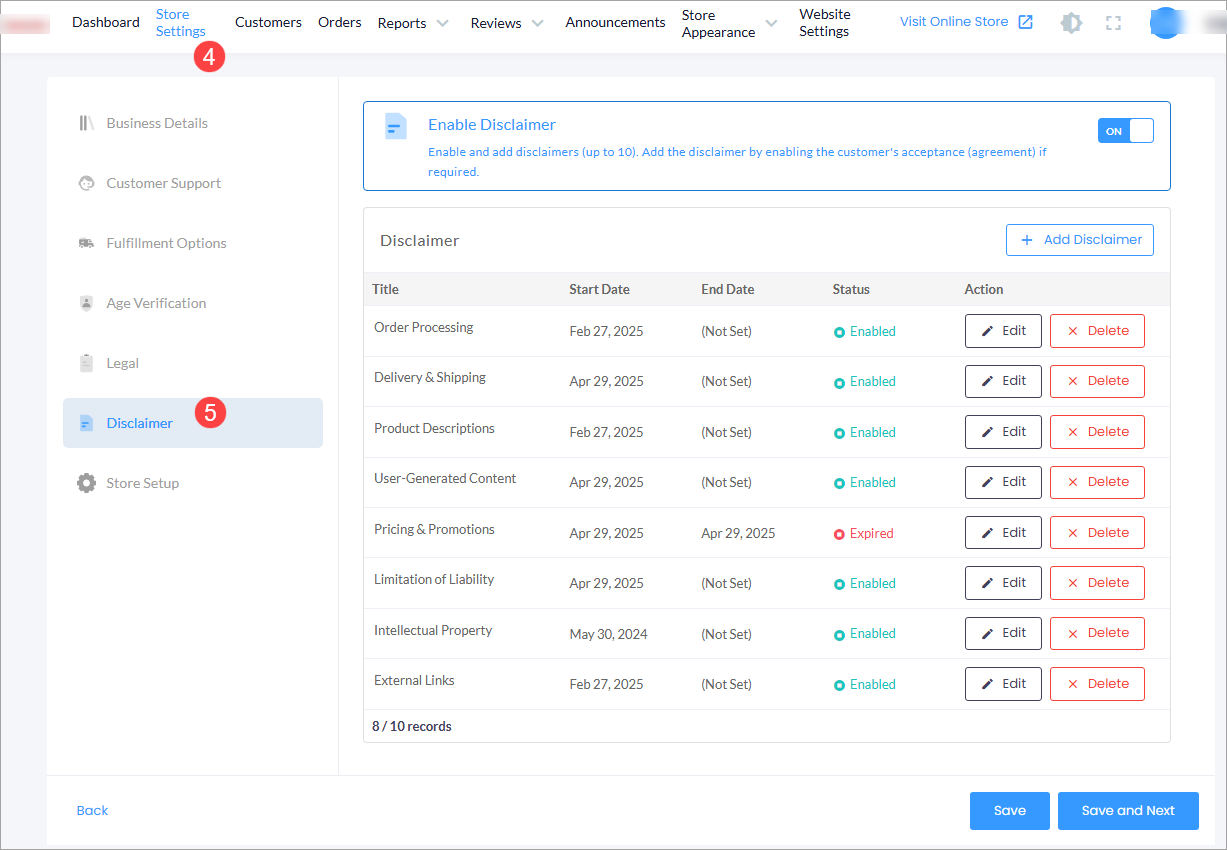Click the Intellectual Property title cell

(x=433, y=631)
